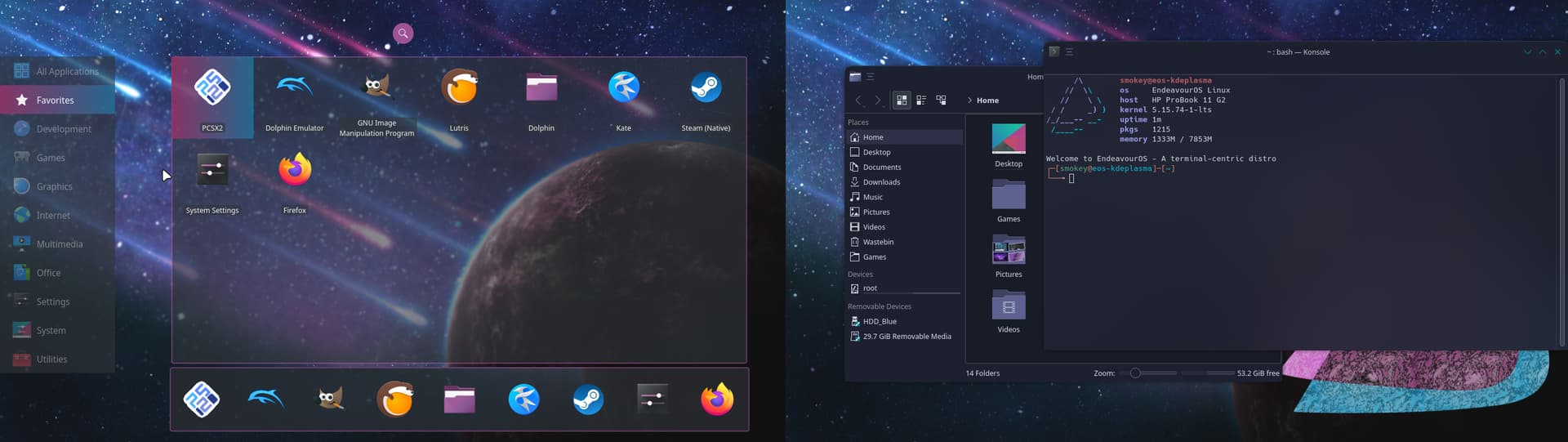Select Favorites category in launcher
Viewport: 1568px width, 442px height.
click(x=57, y=100)
